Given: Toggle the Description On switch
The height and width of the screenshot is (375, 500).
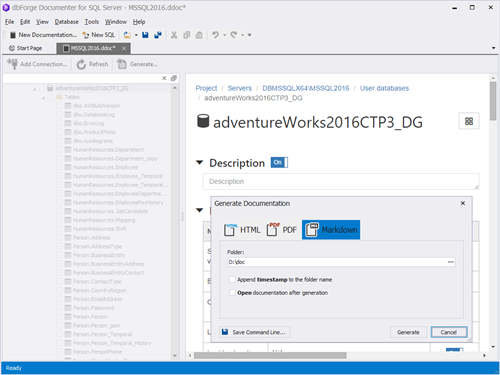Looking at the screenshot, I should (279, 162).
